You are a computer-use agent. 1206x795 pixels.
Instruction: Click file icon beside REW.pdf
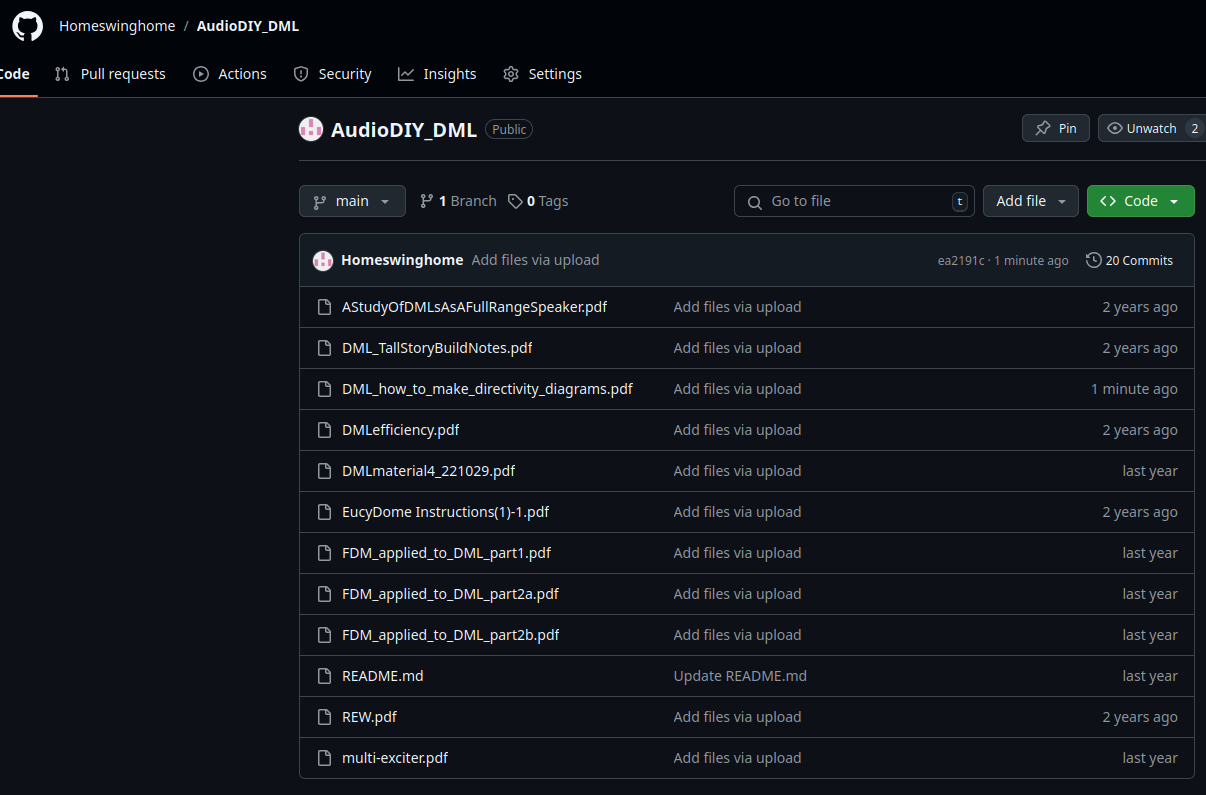click(324, 717)
